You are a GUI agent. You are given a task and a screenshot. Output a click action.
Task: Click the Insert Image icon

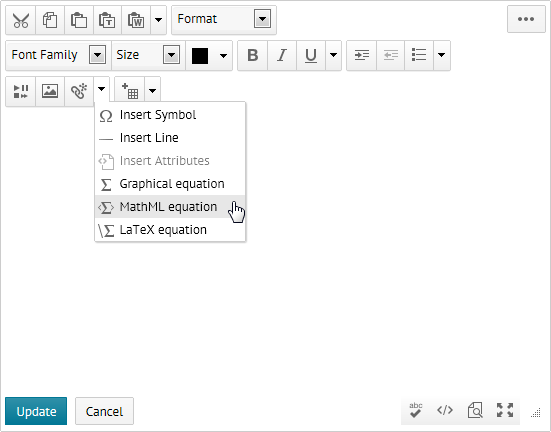coord(50,91)
